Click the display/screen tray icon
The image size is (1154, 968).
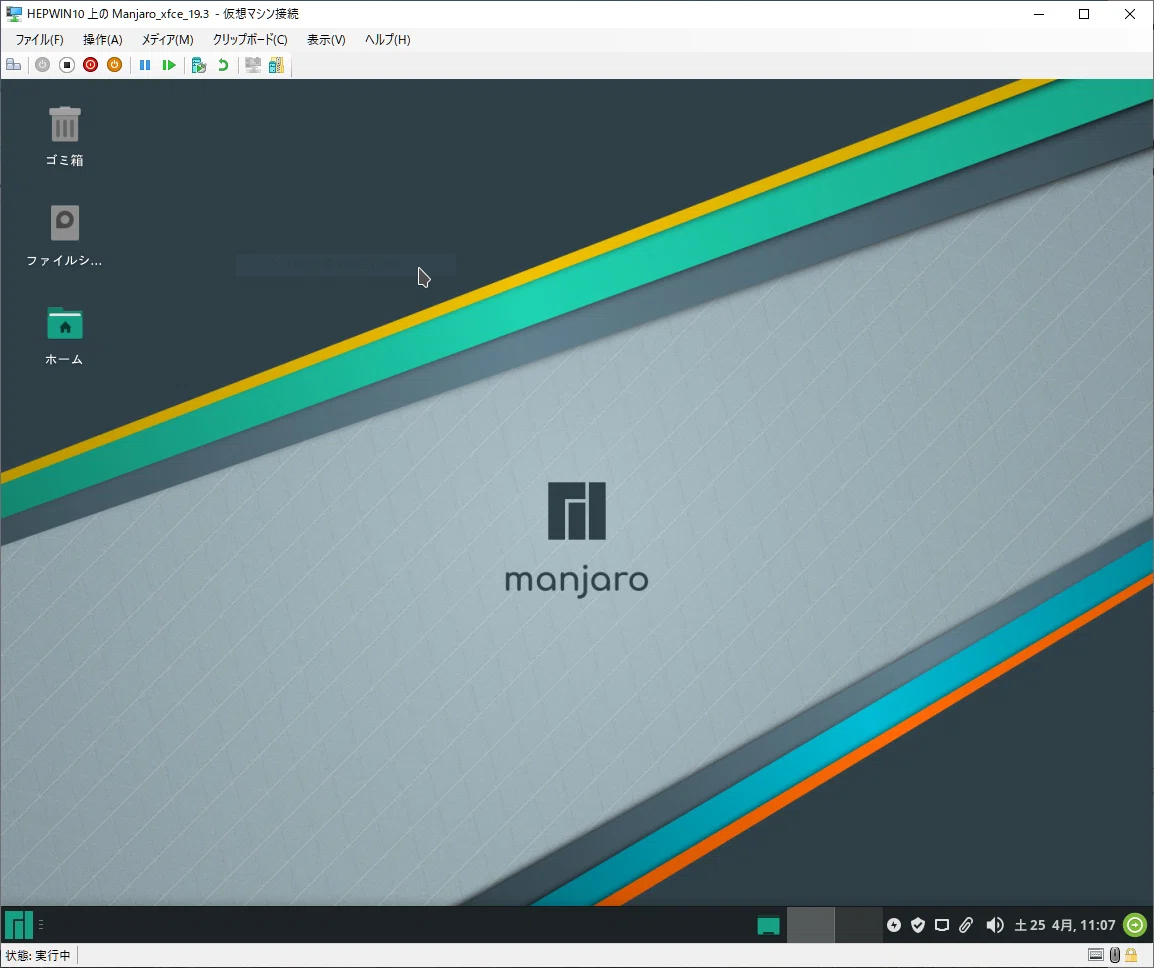(942, 925)
